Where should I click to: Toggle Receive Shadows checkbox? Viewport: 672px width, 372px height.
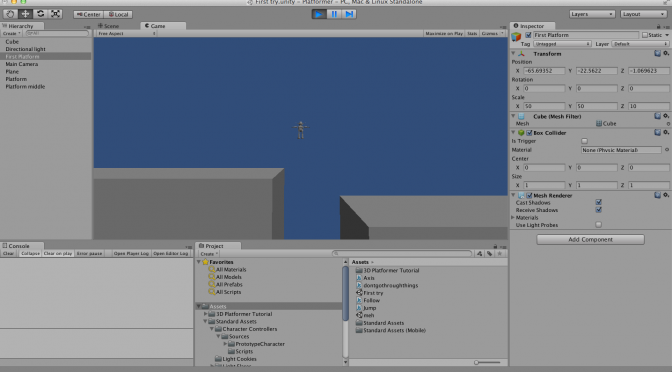(x=599, y=210)
